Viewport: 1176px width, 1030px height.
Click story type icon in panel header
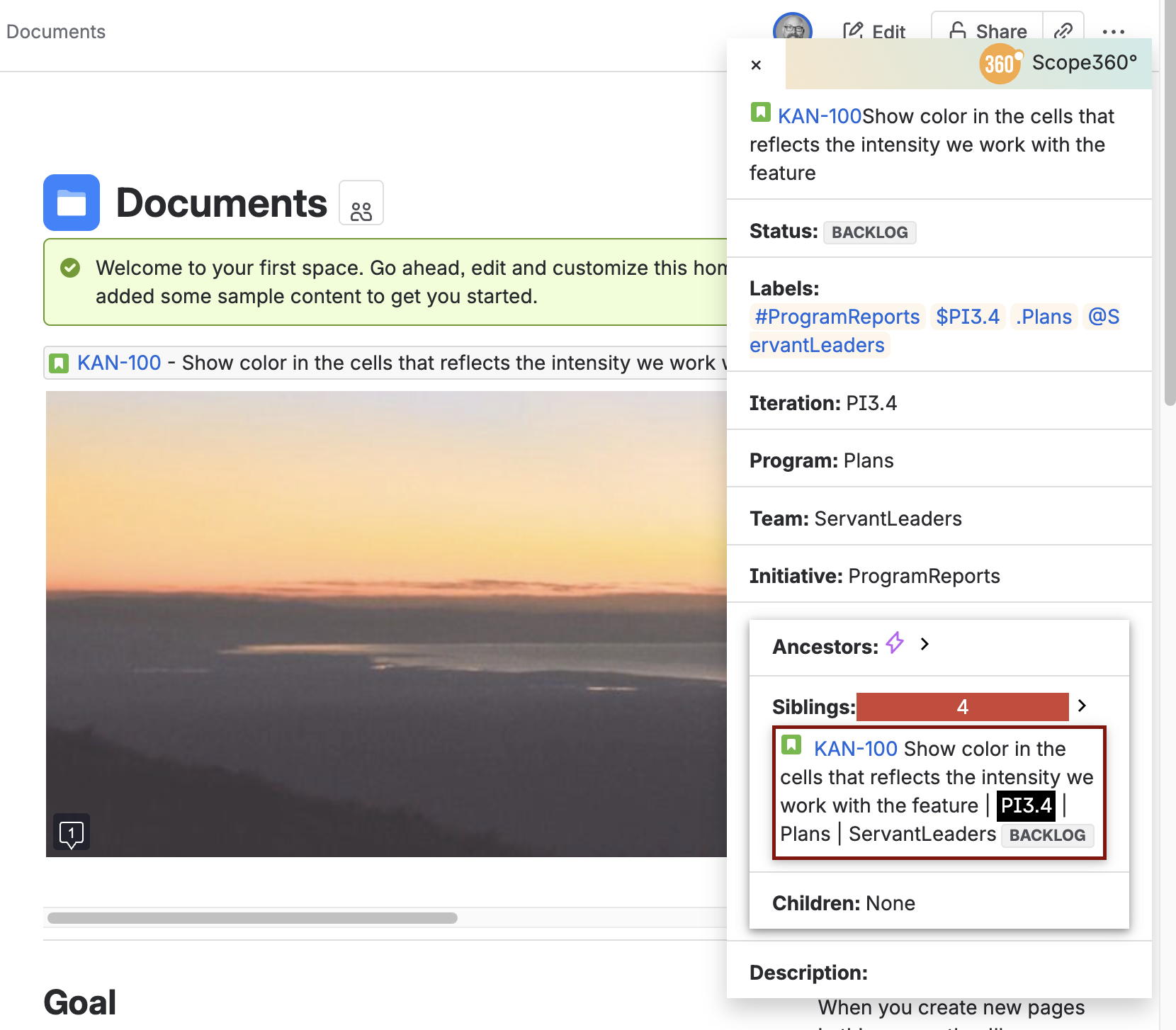761,112
